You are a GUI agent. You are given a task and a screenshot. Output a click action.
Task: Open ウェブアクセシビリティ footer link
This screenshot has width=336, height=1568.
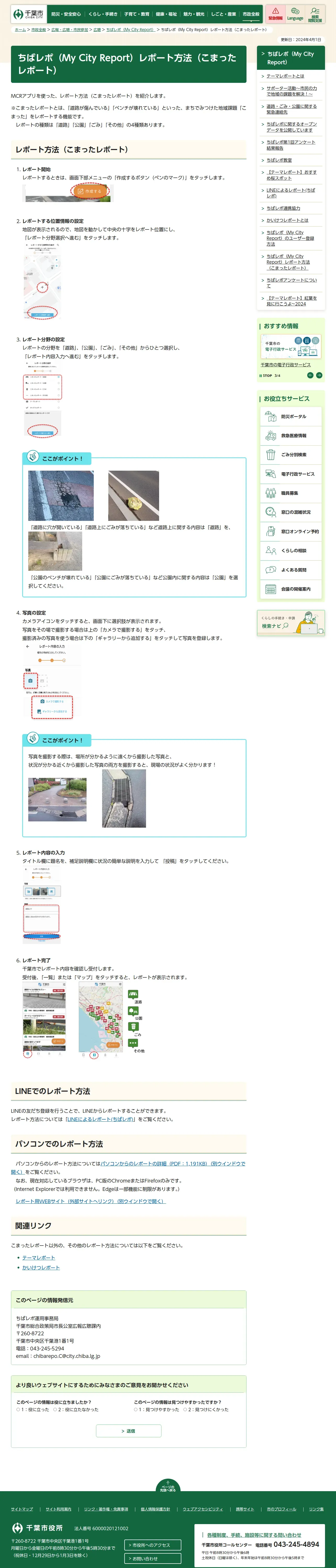point(203,1509)
